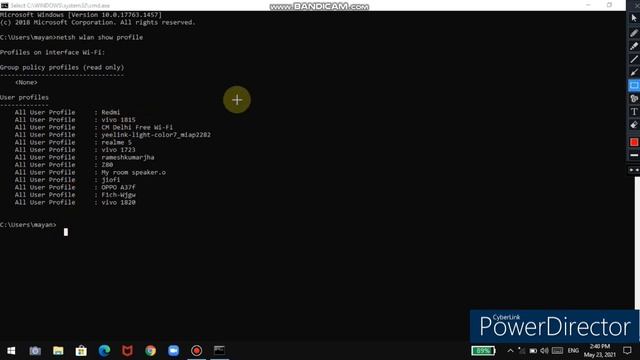Show hidden system tray icons
The width and height of the screenshot is (640, 360).
510,351
